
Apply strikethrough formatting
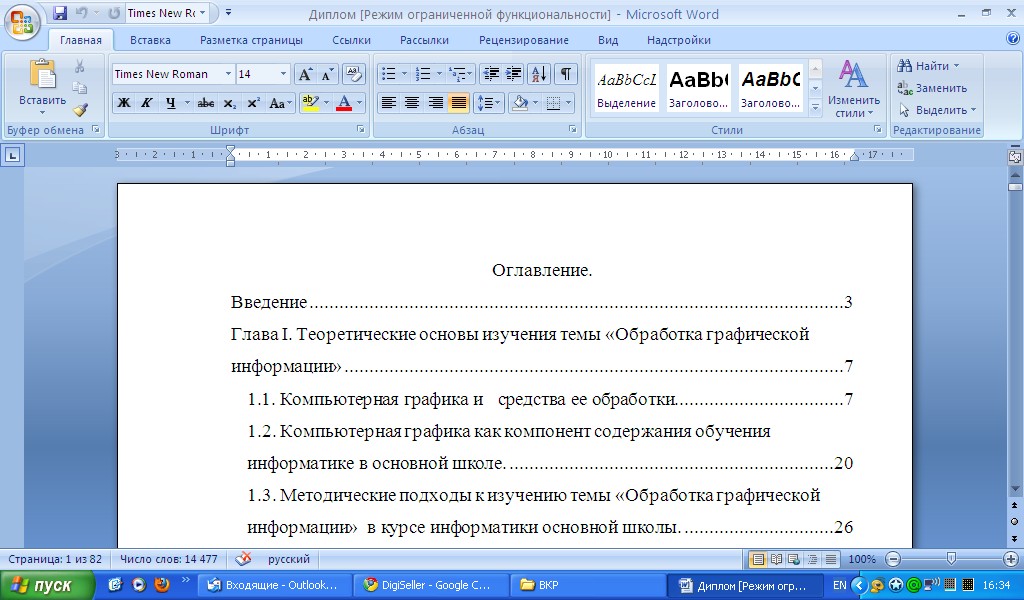pyautogui.click(x=206, y=103)
